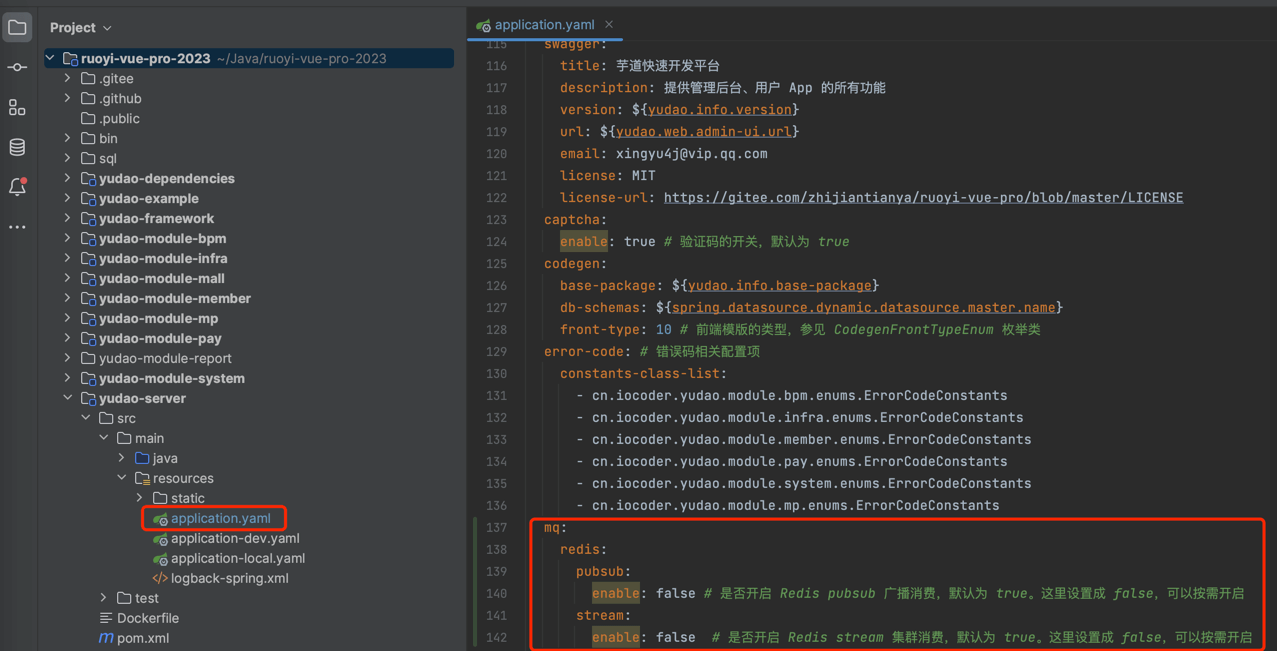Image resolution: width=1277 pixels, height=651 pixels.
Task: Switch to the application.yaml editor tab
Action: (543, 25)
